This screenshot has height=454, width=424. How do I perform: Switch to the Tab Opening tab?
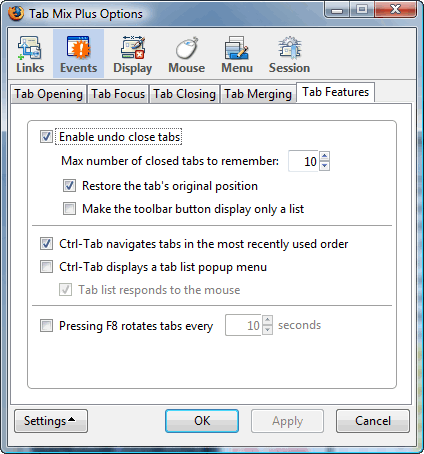[x=48, y=94]
